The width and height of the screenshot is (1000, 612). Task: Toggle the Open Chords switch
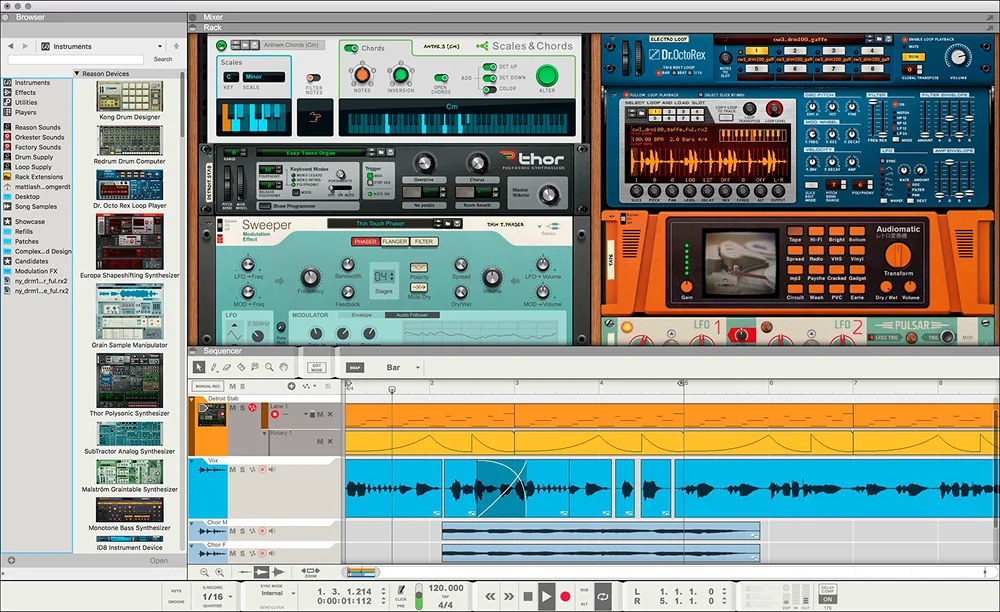pyautogui.click(x=441, y=78)
